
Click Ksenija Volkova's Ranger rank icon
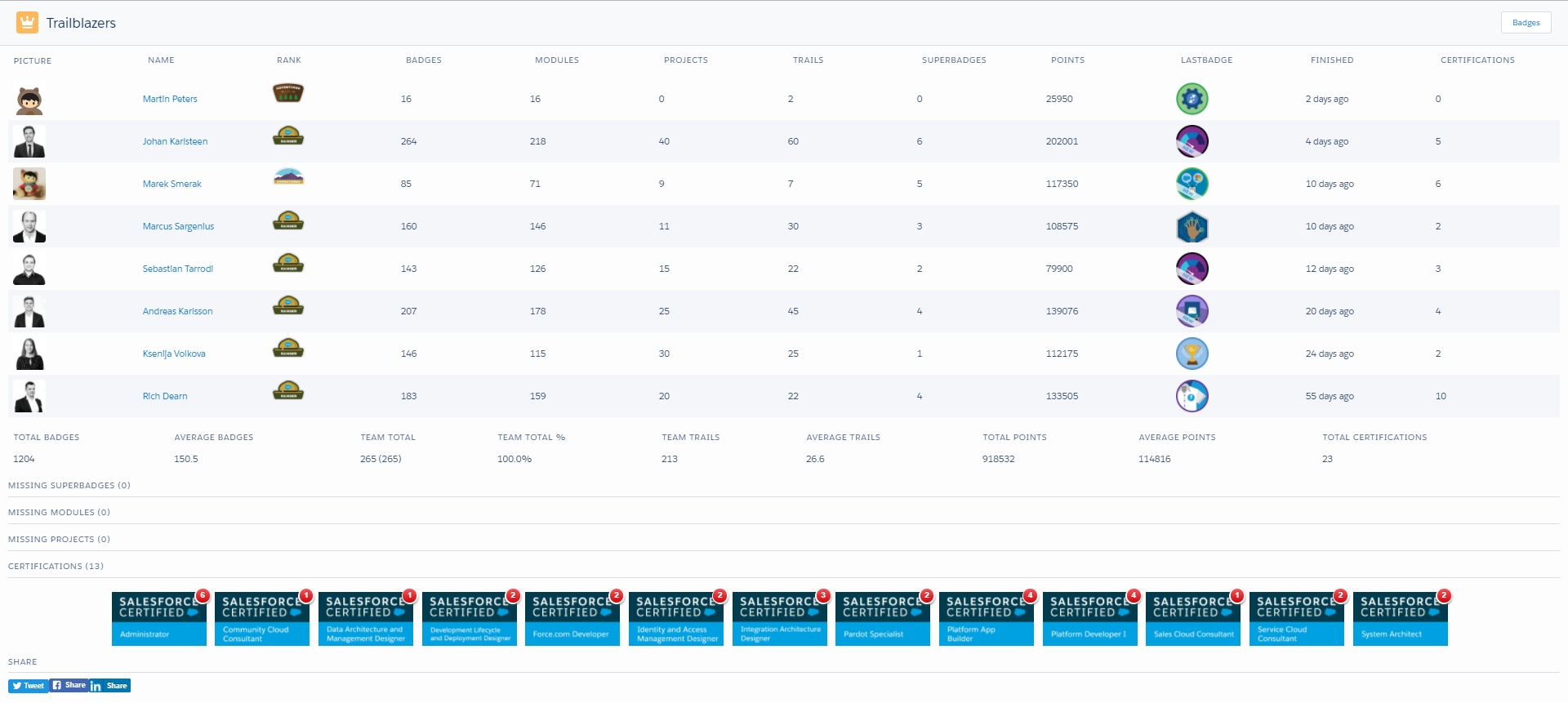click(288, 348)
